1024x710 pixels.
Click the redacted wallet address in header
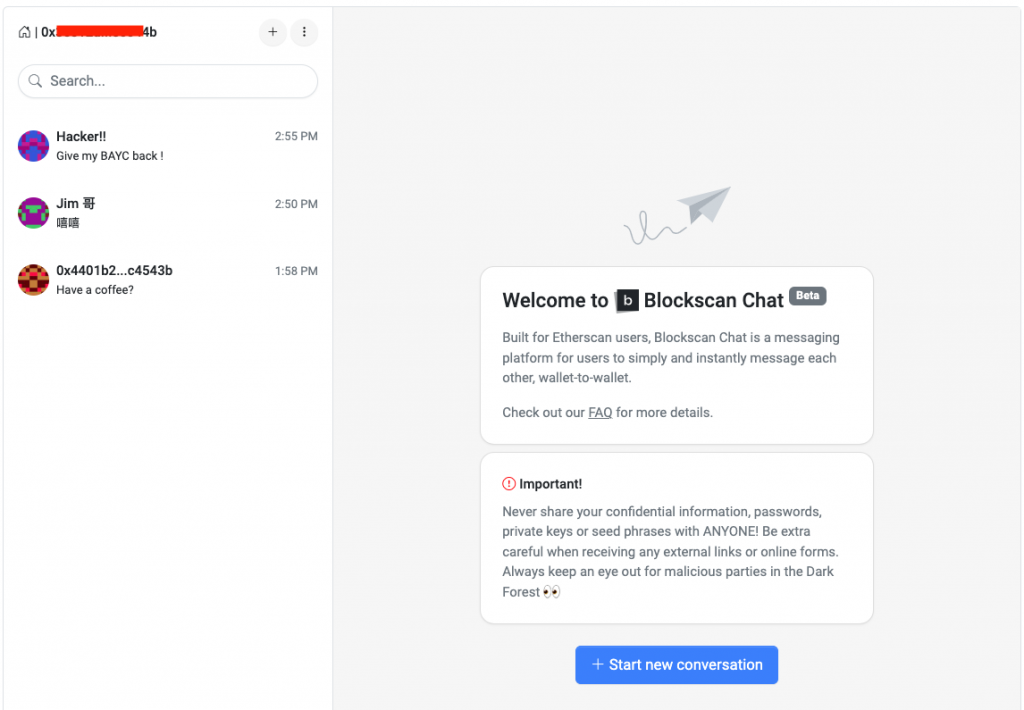pyautogui.click(x=100, y=32)
